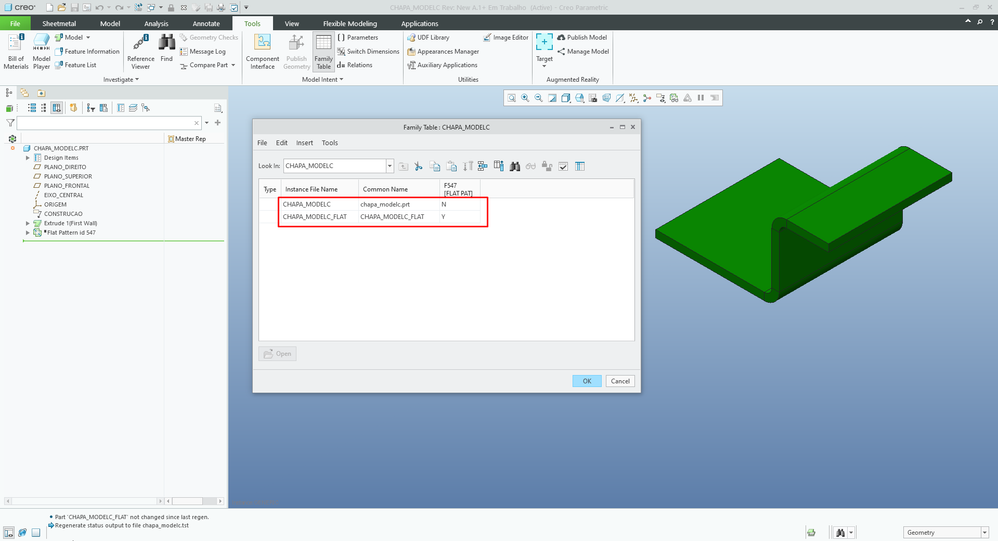Open the Feature List
This screenshot has height=541, width=998.
[76, 65]
